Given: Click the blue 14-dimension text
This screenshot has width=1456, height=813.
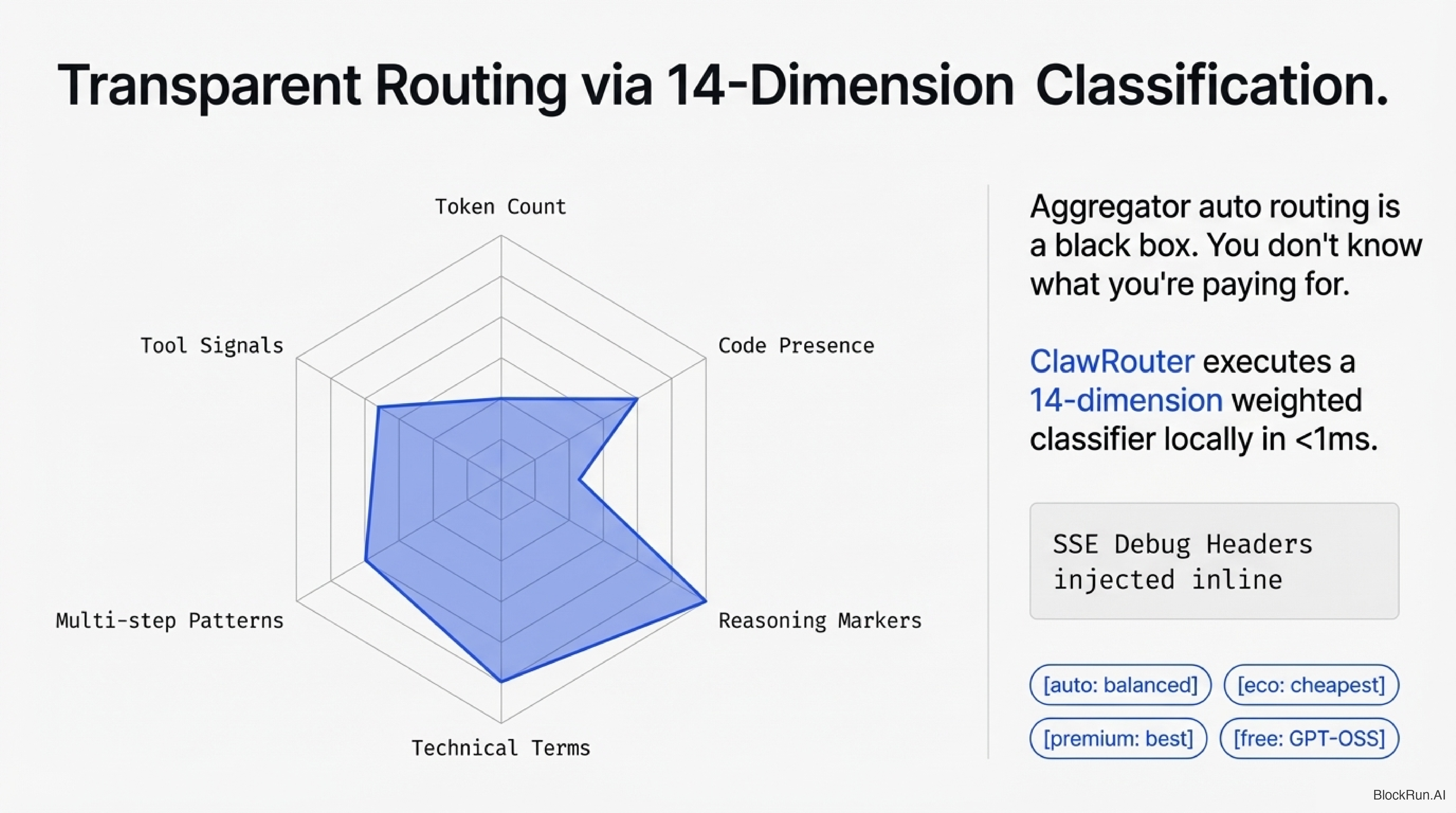Looking at the screenshot, I should 1125,400.
